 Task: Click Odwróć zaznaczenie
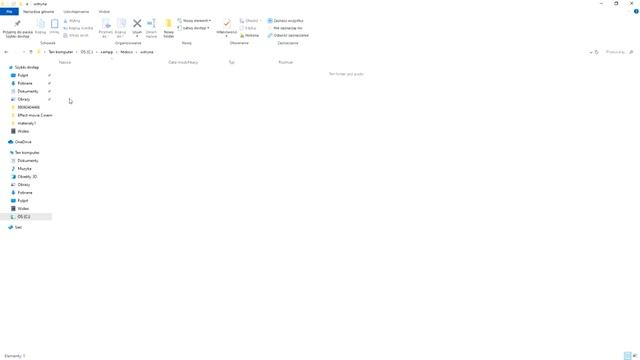288,36
